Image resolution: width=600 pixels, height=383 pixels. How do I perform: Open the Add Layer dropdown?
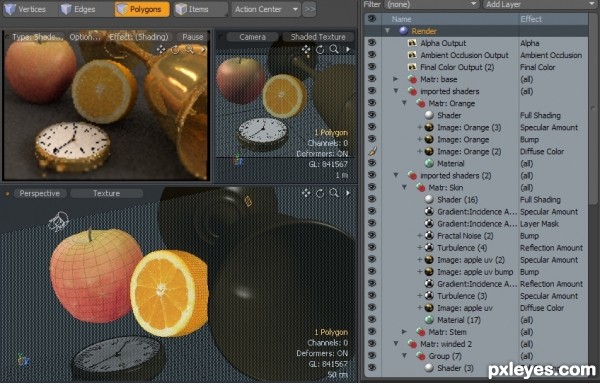tap(540, 4)
